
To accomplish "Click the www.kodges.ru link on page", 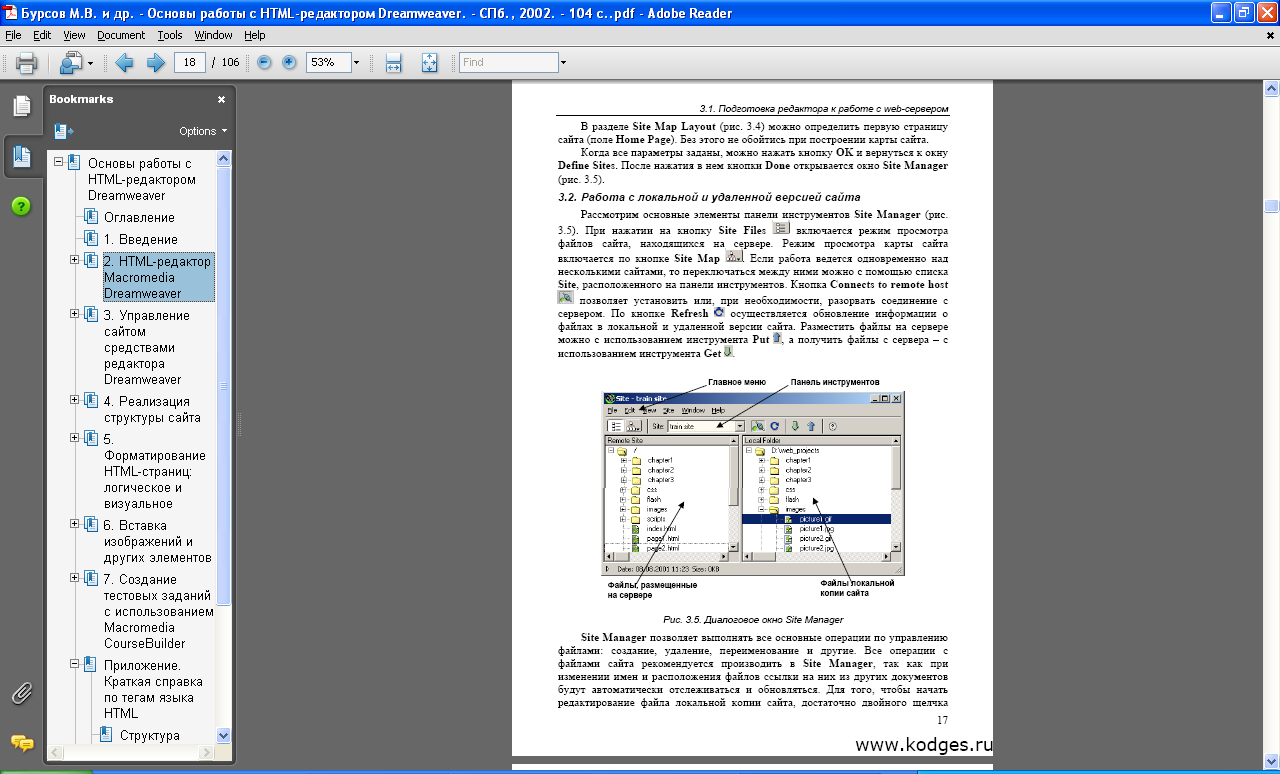I will (923, 745).
